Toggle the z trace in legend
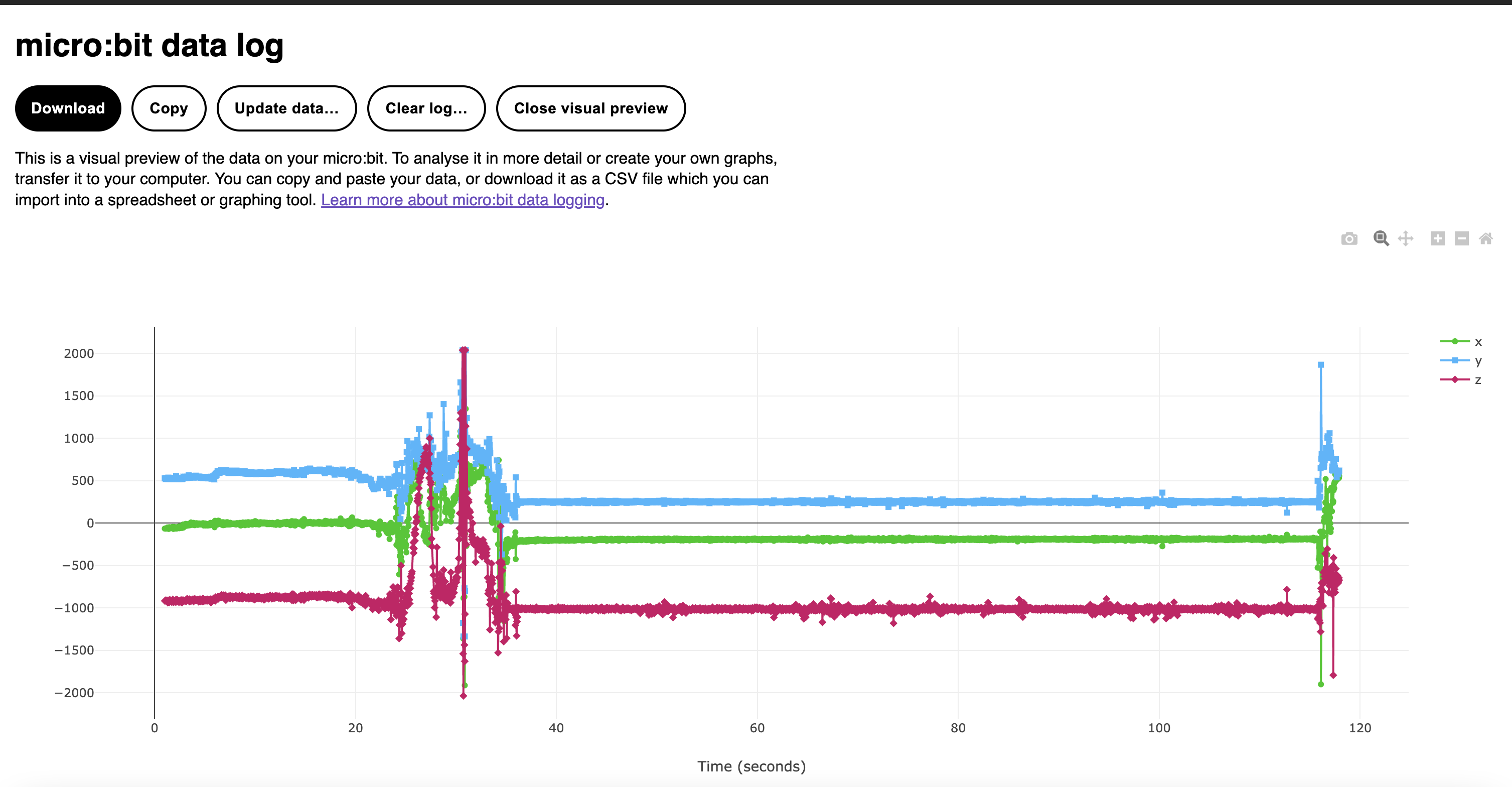This screenshot has height=787, width=1512. click(x=1461, y=379)
